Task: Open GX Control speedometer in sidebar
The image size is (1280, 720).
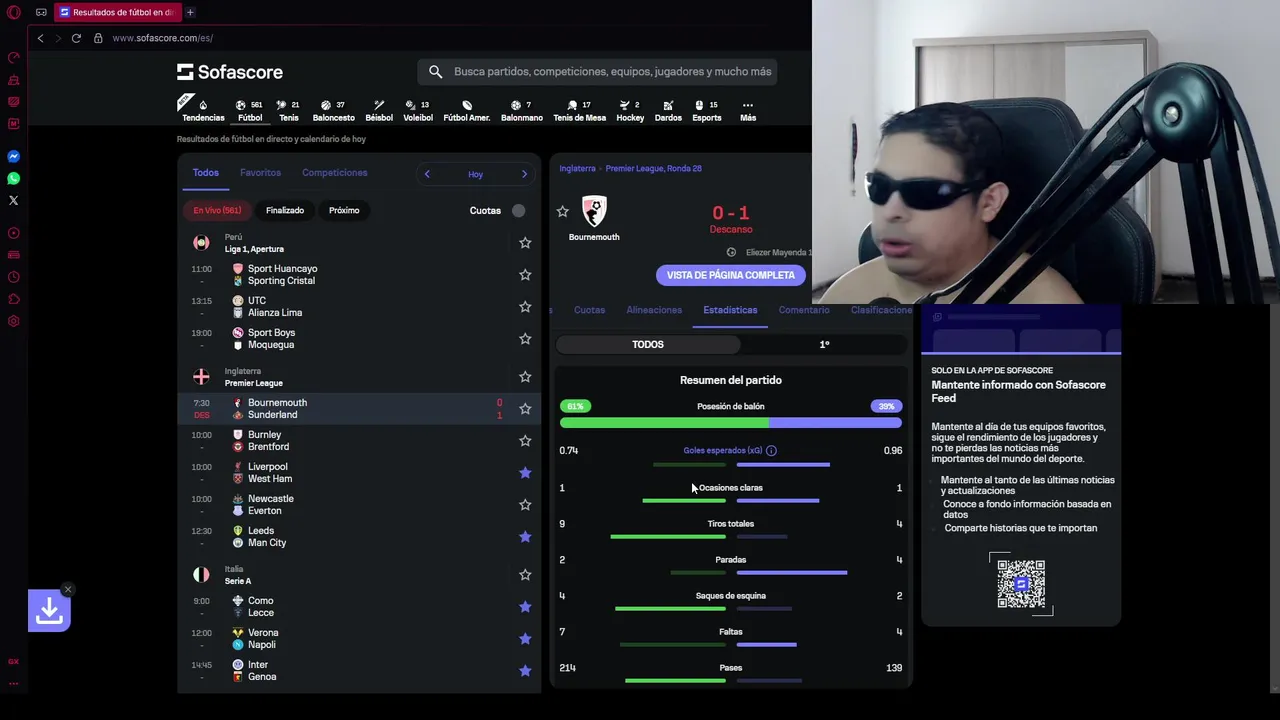Action: click(x=14, y=57)
